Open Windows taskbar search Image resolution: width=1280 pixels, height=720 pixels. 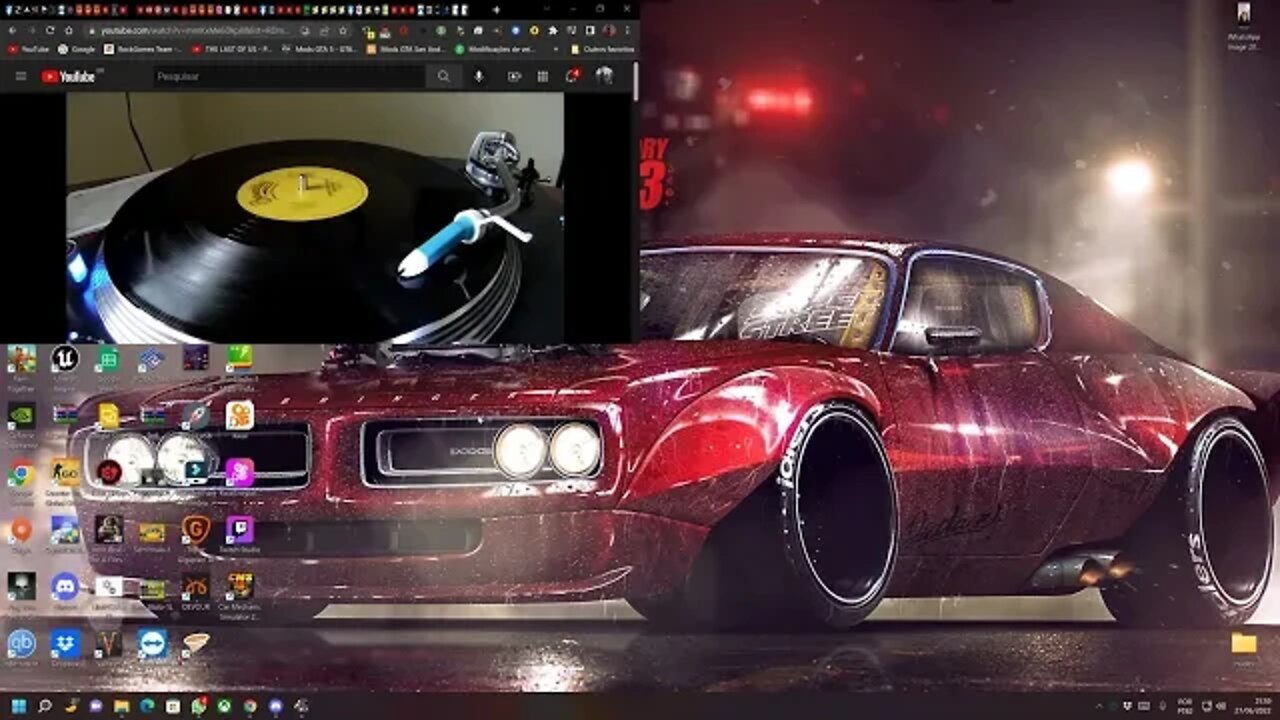point(45,706)
